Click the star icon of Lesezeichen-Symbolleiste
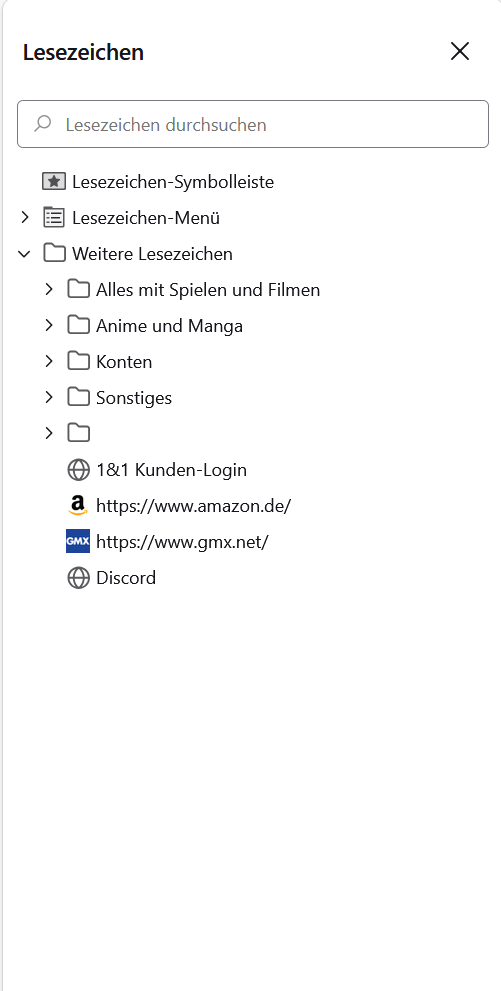 [x=54, y=182]
